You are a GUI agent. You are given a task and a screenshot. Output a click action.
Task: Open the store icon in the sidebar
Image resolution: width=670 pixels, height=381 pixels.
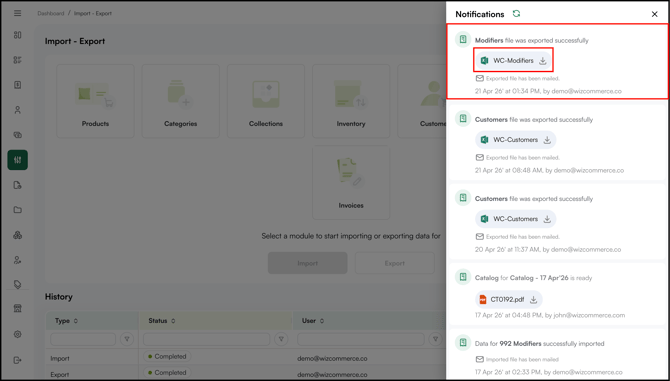[18, 309]
